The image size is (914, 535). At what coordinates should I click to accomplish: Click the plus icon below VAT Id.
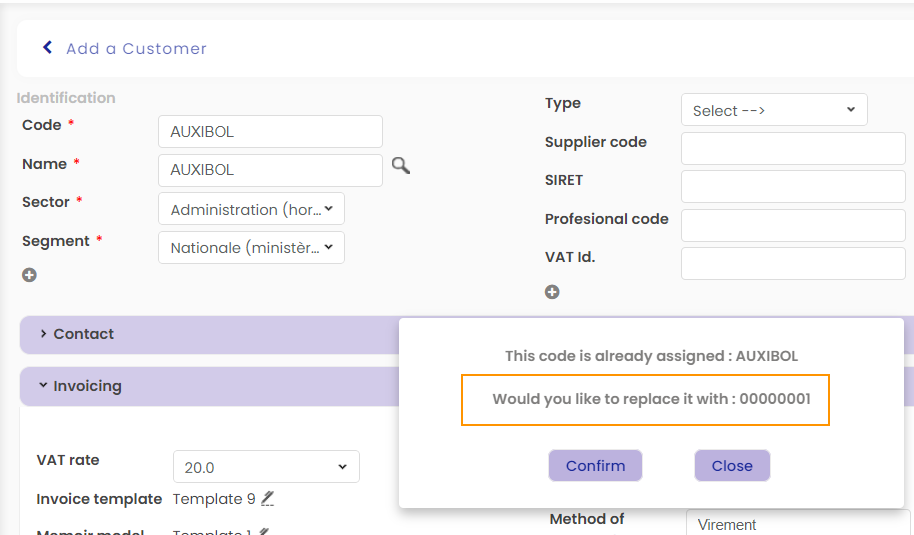click(x=552, y=292)
